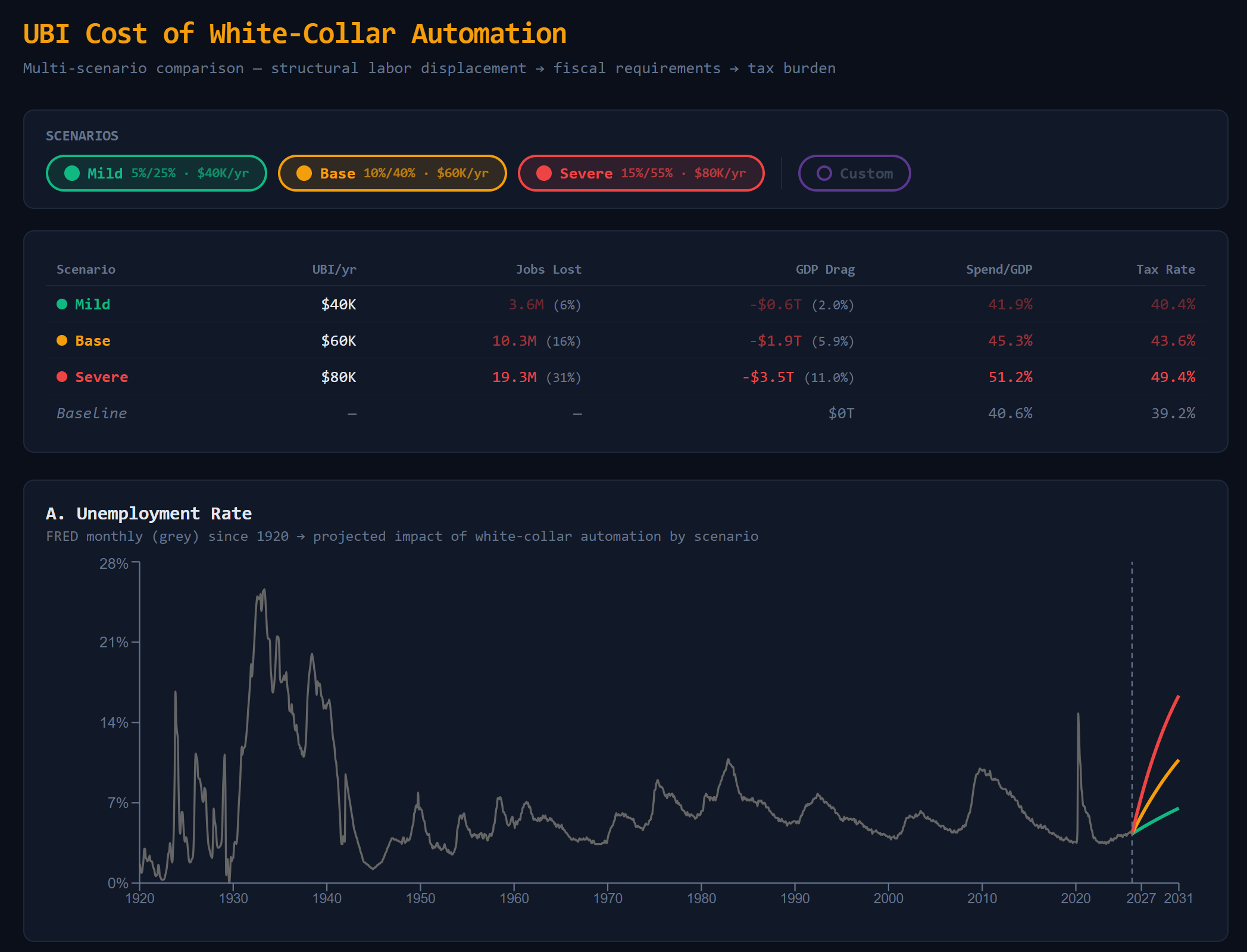Click the Unemployment Rate chart title

pos(149,513)
